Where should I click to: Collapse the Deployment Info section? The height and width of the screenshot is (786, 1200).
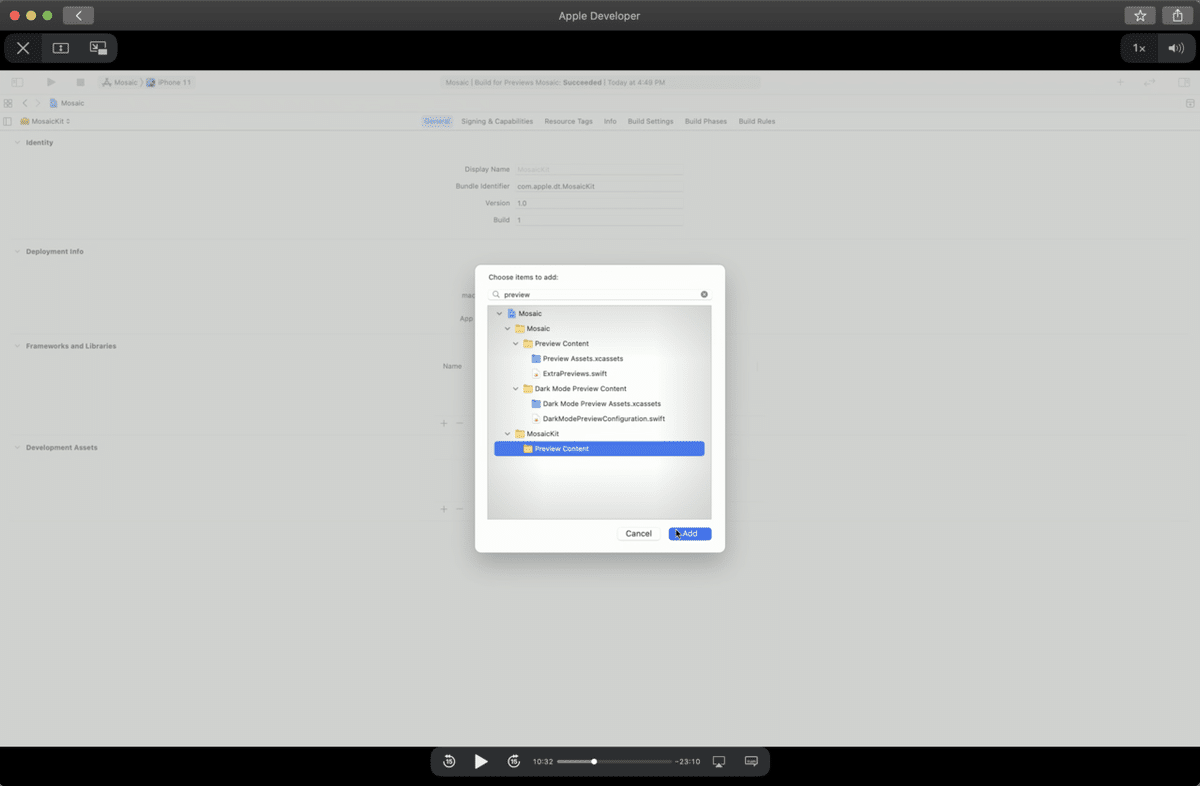tap(17, 252)
